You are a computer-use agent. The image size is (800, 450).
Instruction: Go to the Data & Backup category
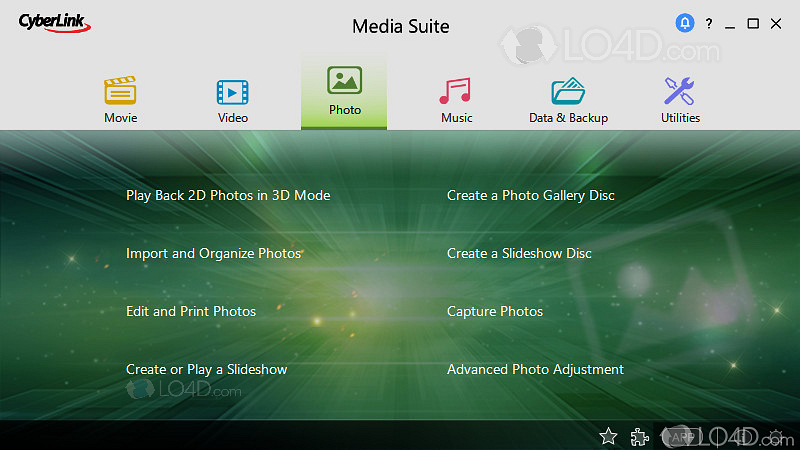[x=568, y=101]
